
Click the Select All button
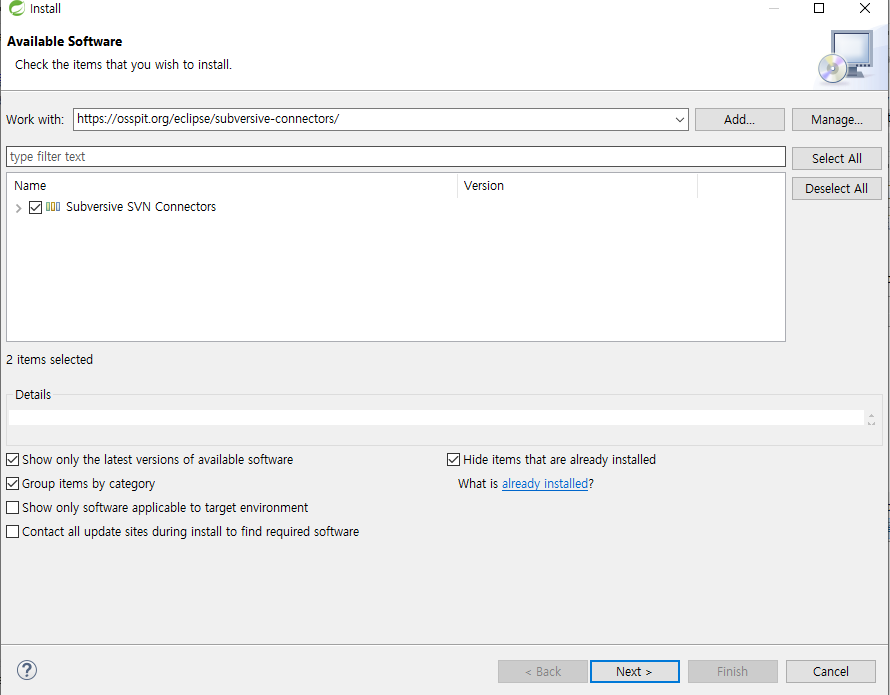point(837,158)
